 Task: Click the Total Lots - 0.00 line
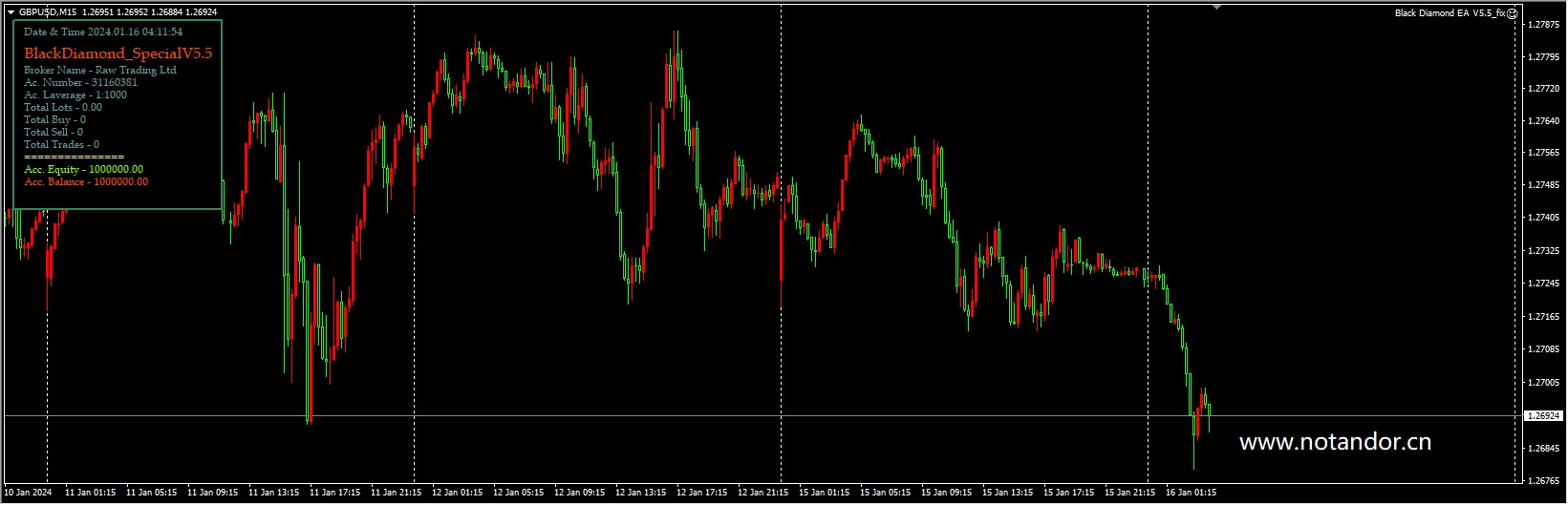[63, 107]
